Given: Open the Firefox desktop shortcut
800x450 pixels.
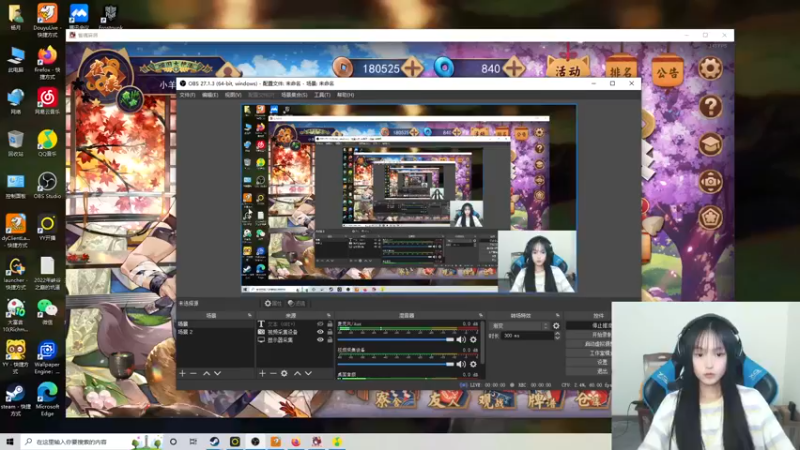Looking at the screenshot, I should point(47,62).
